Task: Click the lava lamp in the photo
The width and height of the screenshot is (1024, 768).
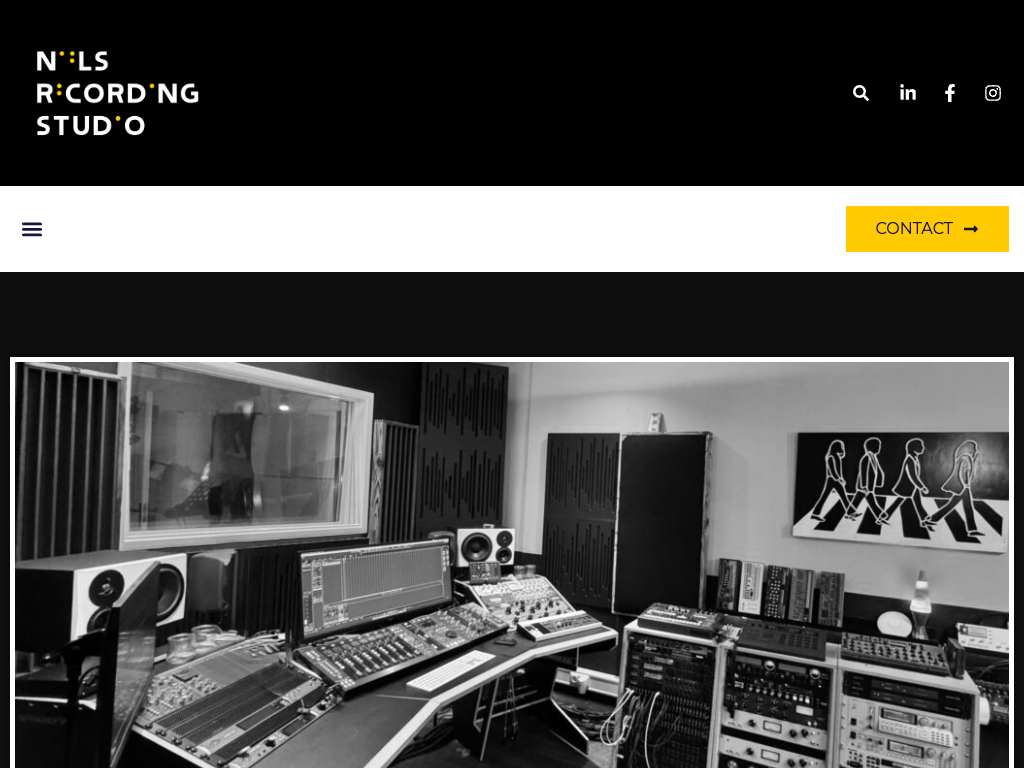Action: pos(921,603)
